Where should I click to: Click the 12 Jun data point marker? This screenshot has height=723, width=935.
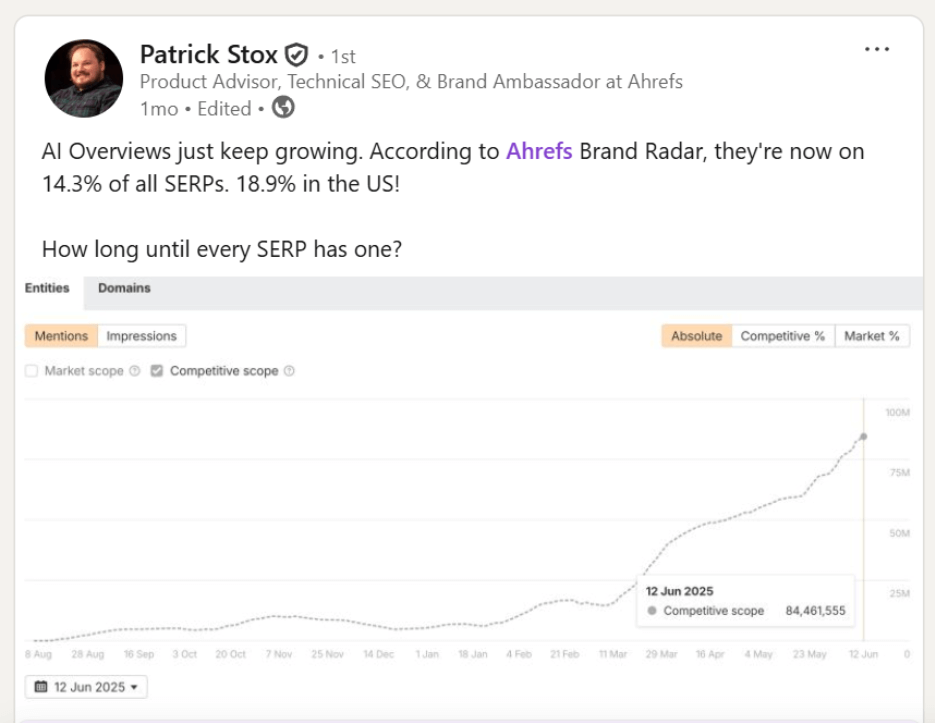(863, 437)
